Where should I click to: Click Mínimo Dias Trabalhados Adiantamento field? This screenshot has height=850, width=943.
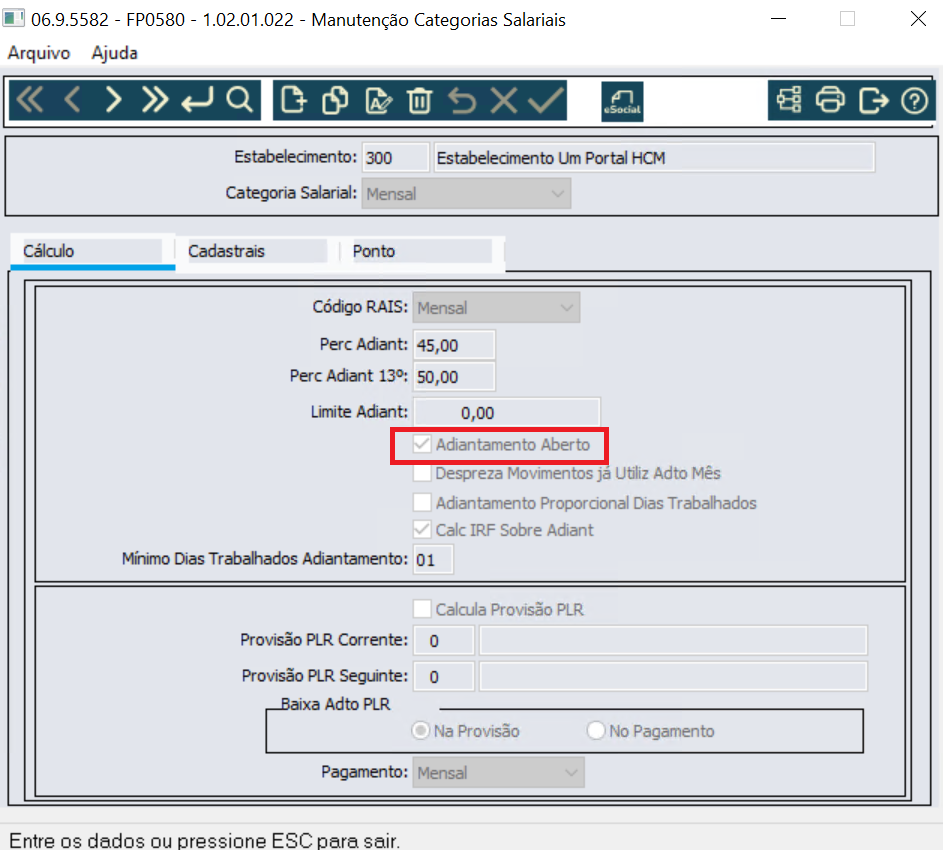[x=433, y=559]
